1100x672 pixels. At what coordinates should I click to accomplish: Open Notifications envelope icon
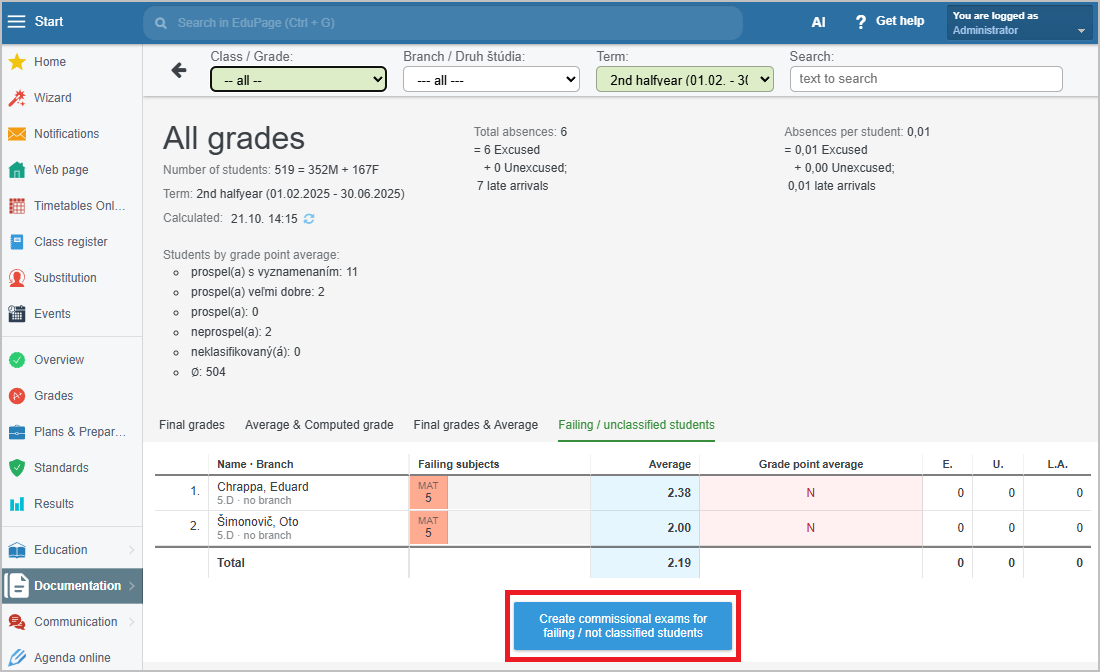17,134
